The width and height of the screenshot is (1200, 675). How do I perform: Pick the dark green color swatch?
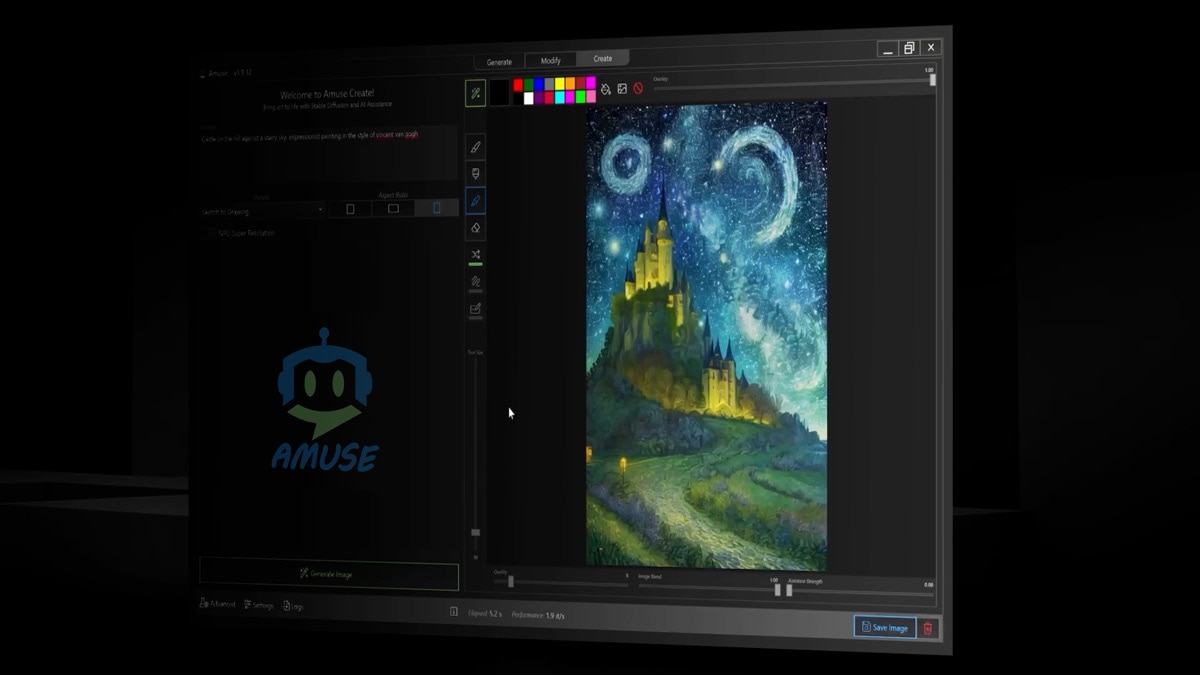pyautogui.click(x=529, y=85)
